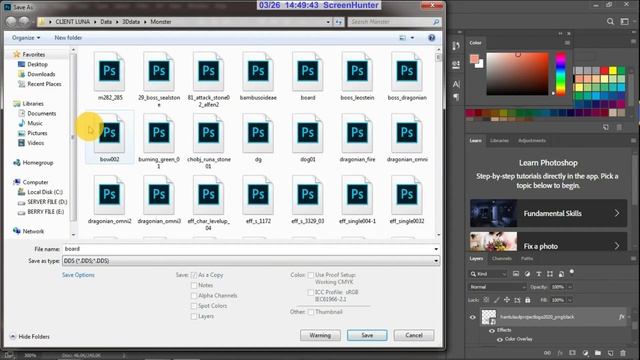
Task: Filter layers by pixel layers icon
Action: 516,274
